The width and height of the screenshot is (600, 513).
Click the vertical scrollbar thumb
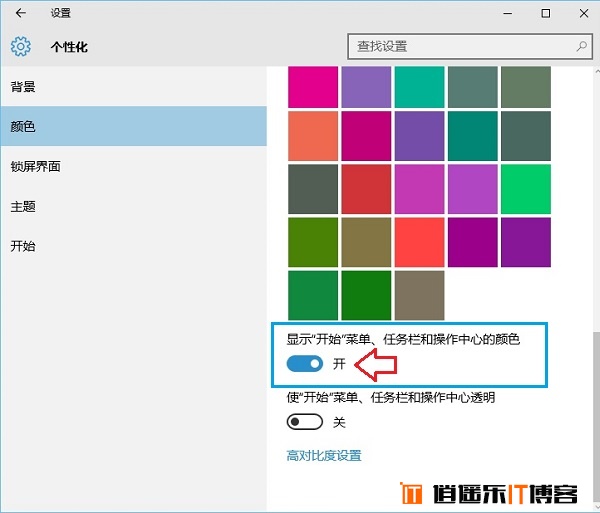[596, 415]
